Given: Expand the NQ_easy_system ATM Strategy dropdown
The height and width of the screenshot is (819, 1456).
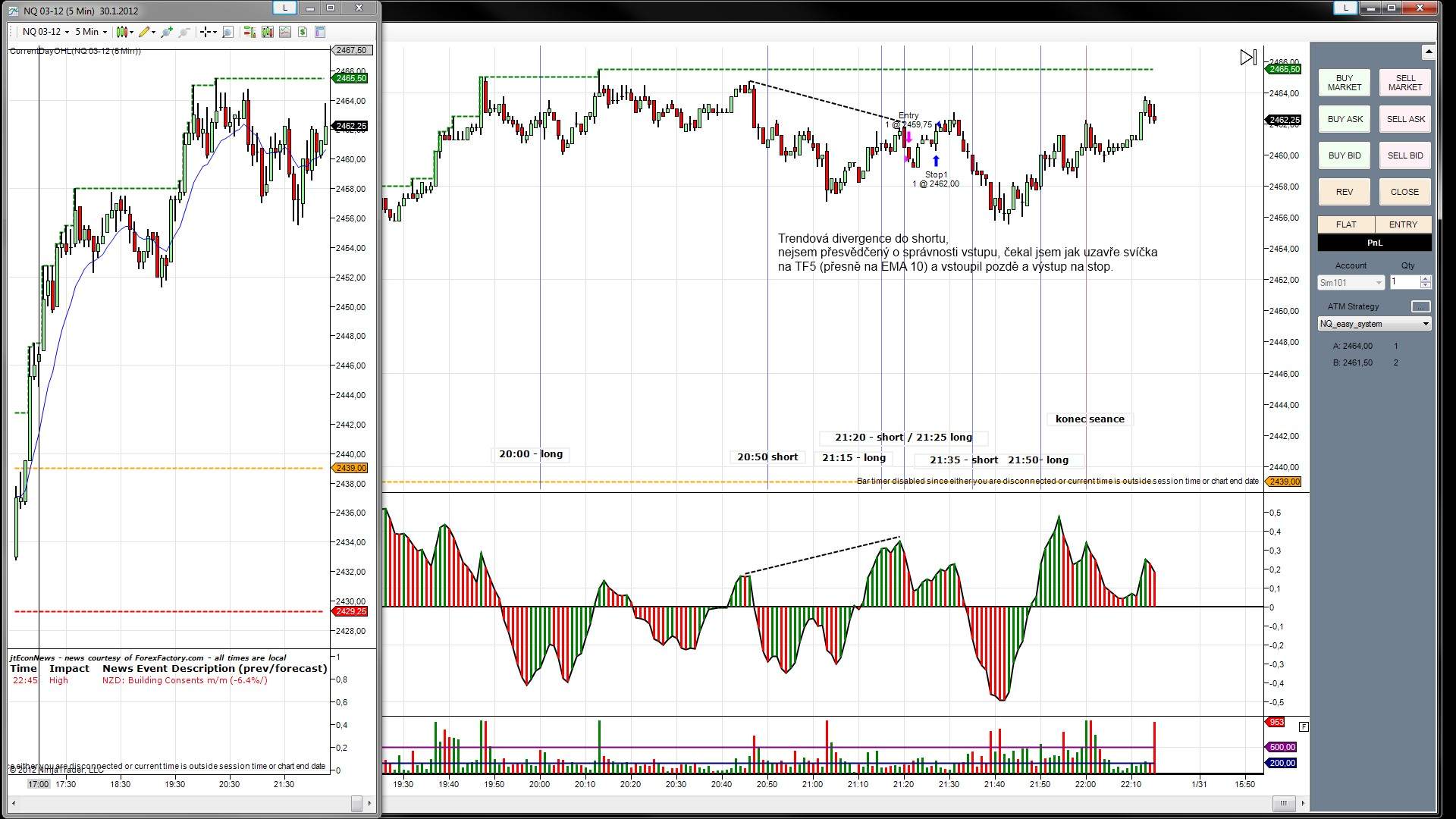Looking at the screenshot, I should click(x=1426, y=324).
